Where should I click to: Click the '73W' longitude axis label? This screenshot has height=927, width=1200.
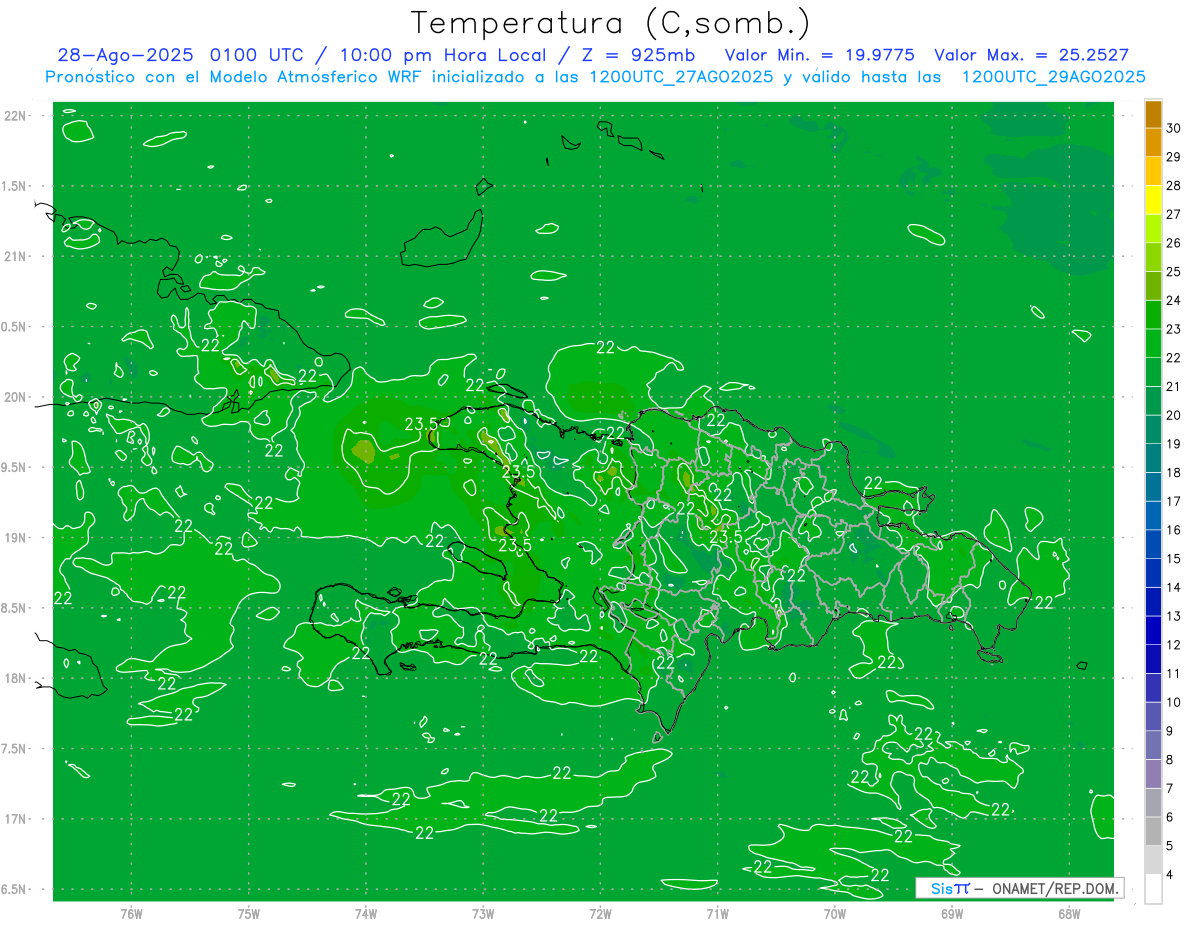point(483,914)
